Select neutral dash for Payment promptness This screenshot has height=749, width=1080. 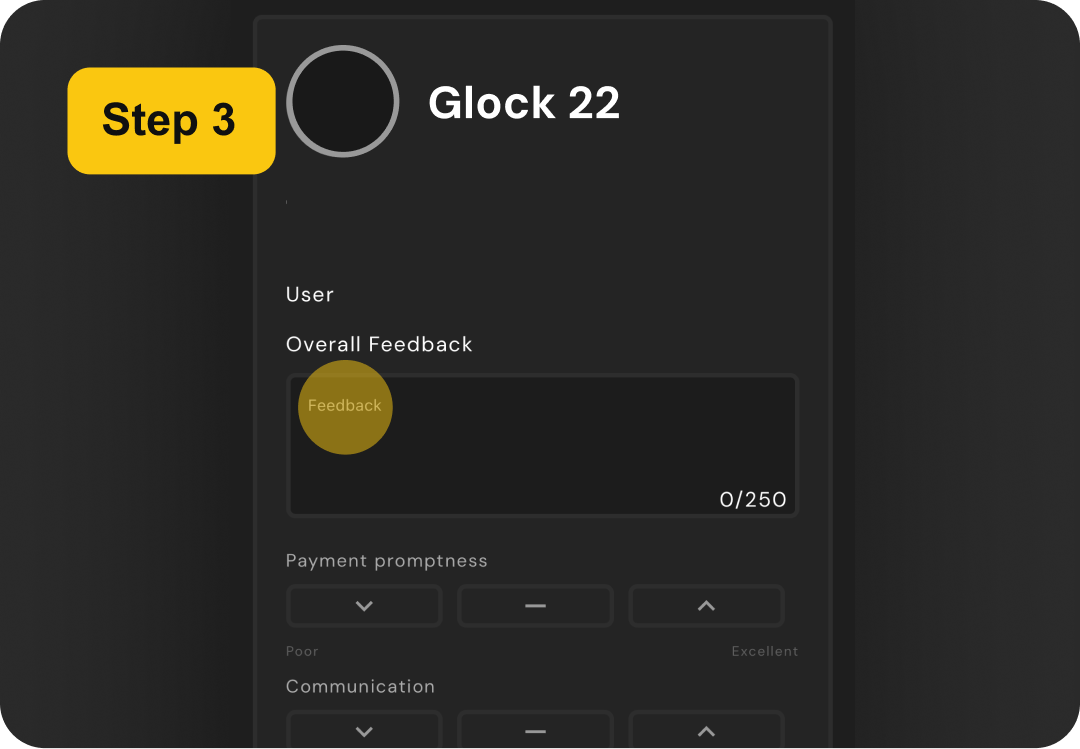pos(535,606)
